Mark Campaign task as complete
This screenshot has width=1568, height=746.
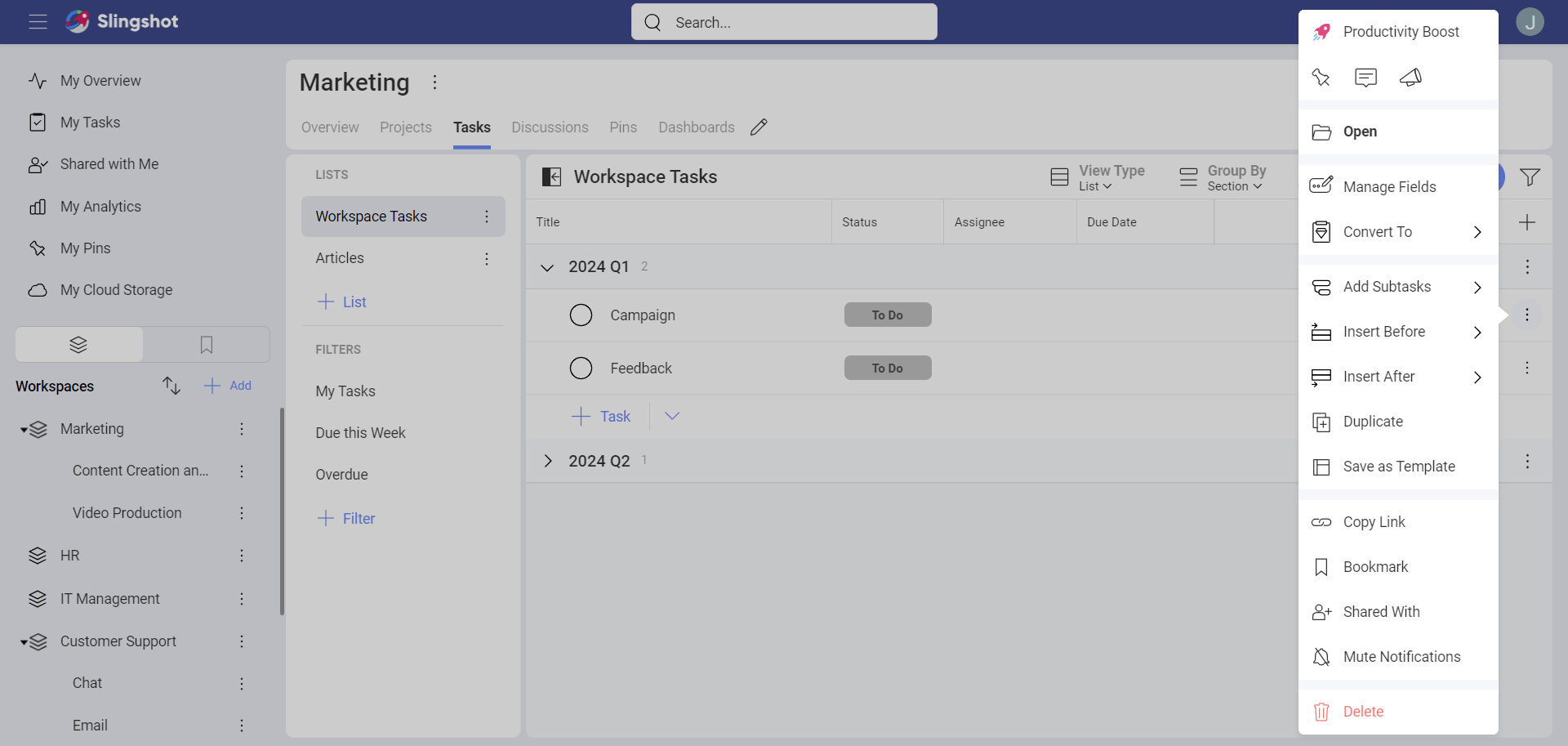click(581, 315)
